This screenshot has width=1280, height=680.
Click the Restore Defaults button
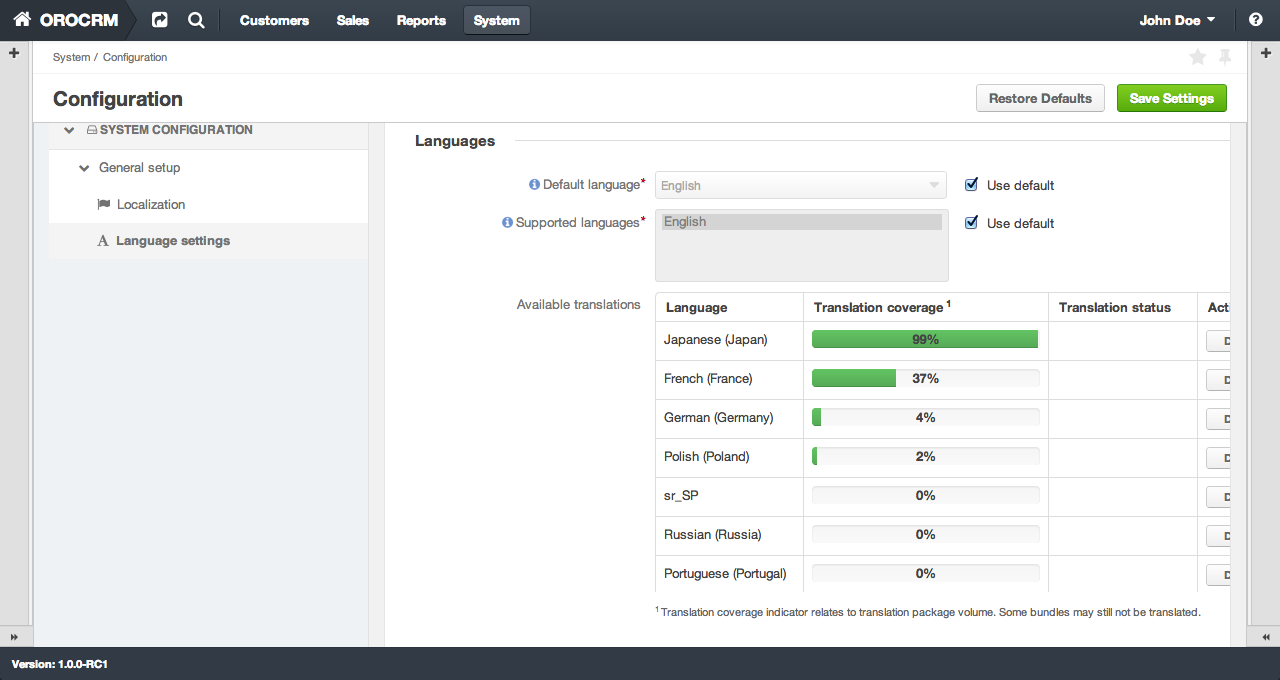tap(1040, 98)
